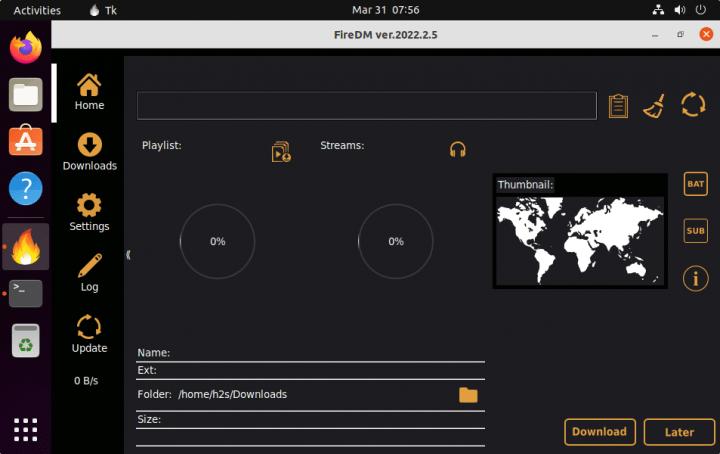The width and height of the screenshot is (720, 454).
Task: Click the playlist 0% progress circle
Action: coord(217,241)
